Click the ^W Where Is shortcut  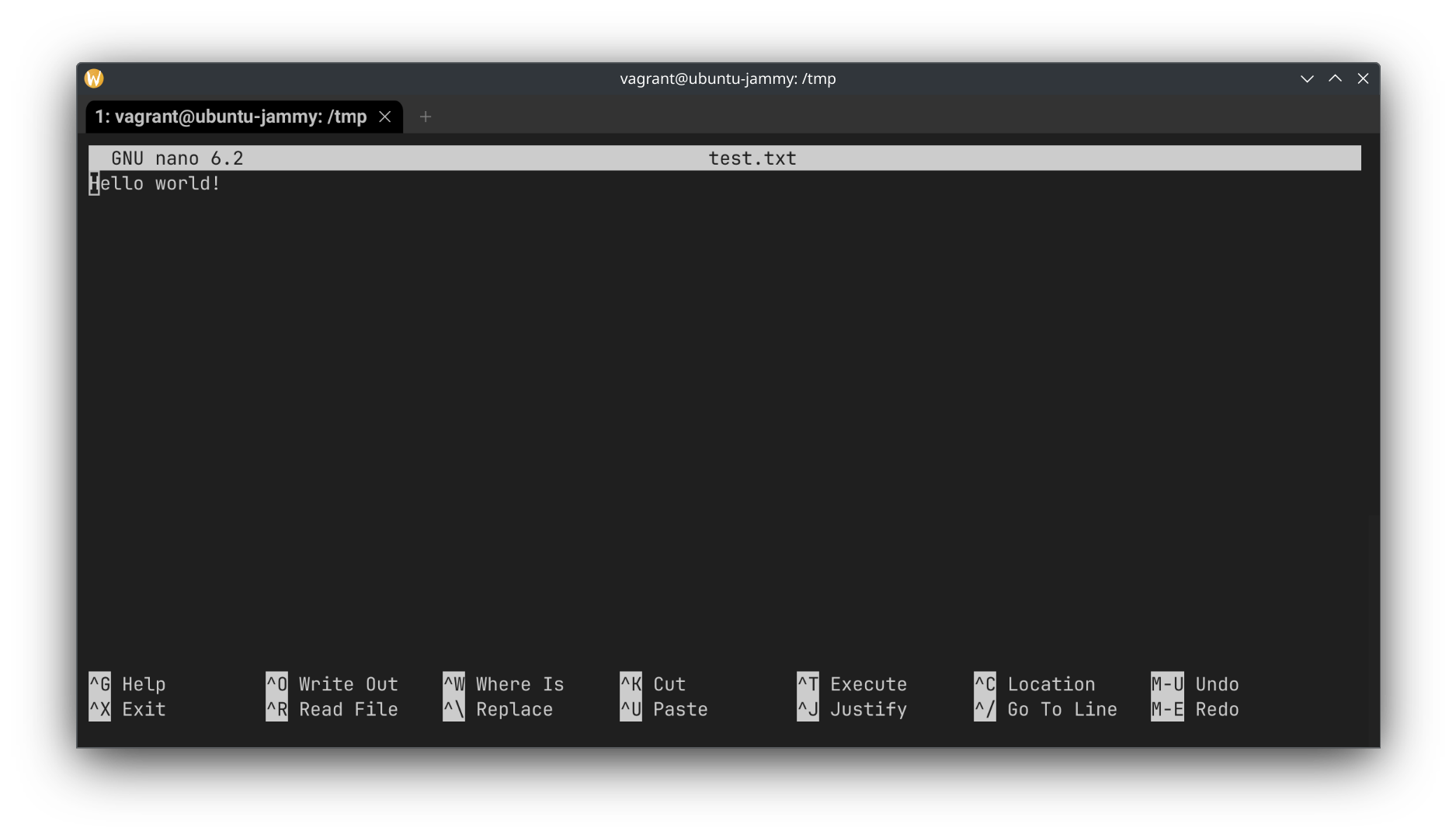click(x=503, y=684)
